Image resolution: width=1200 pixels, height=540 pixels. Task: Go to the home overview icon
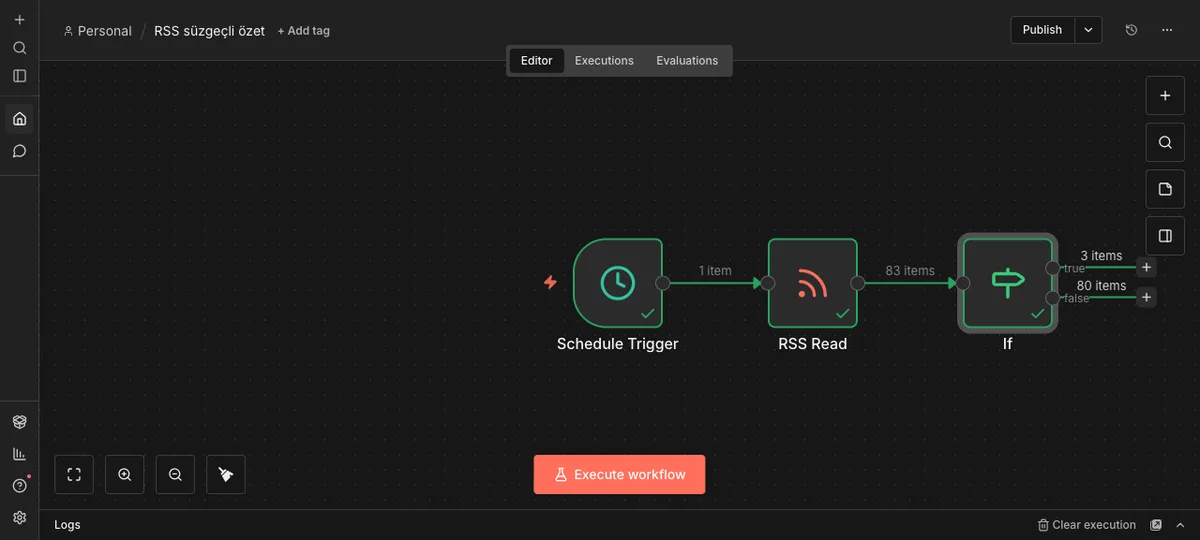pos(19,119)
